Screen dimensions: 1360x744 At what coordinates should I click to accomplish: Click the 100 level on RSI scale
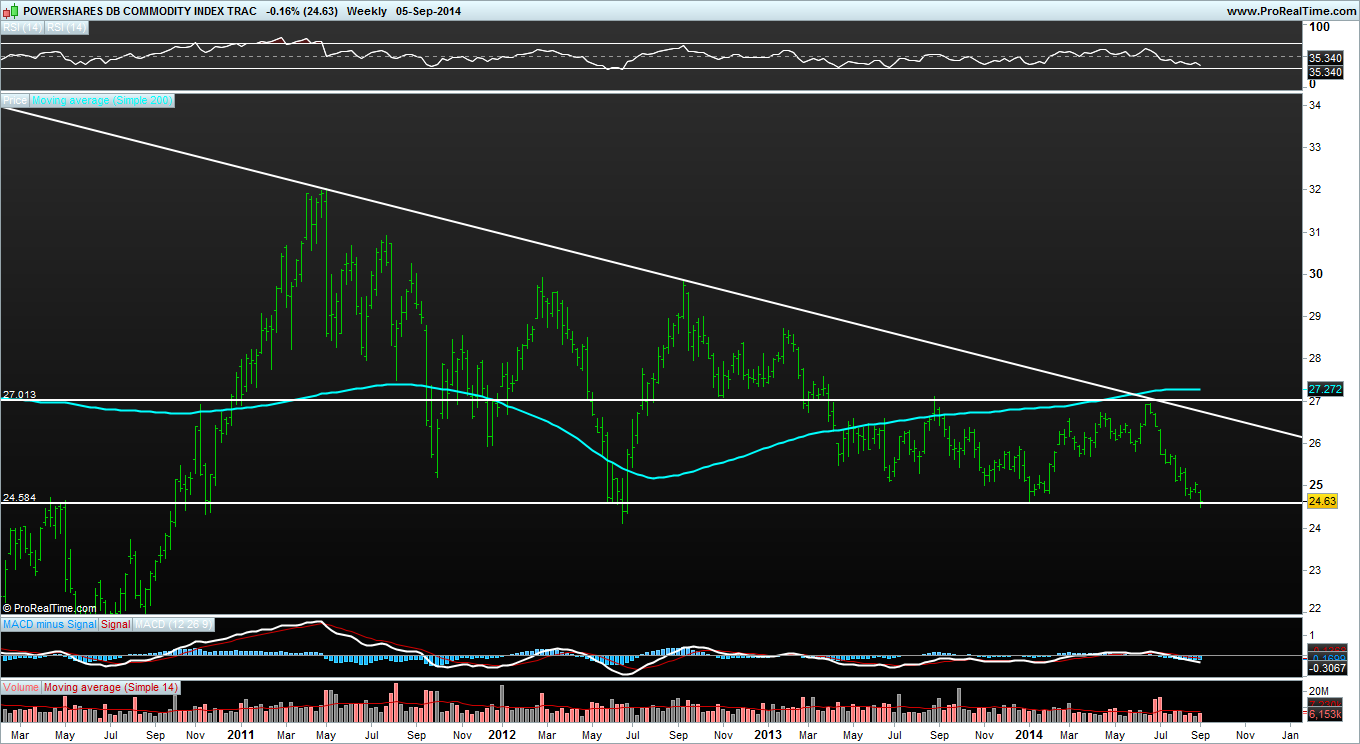[x=1319, y=27]
